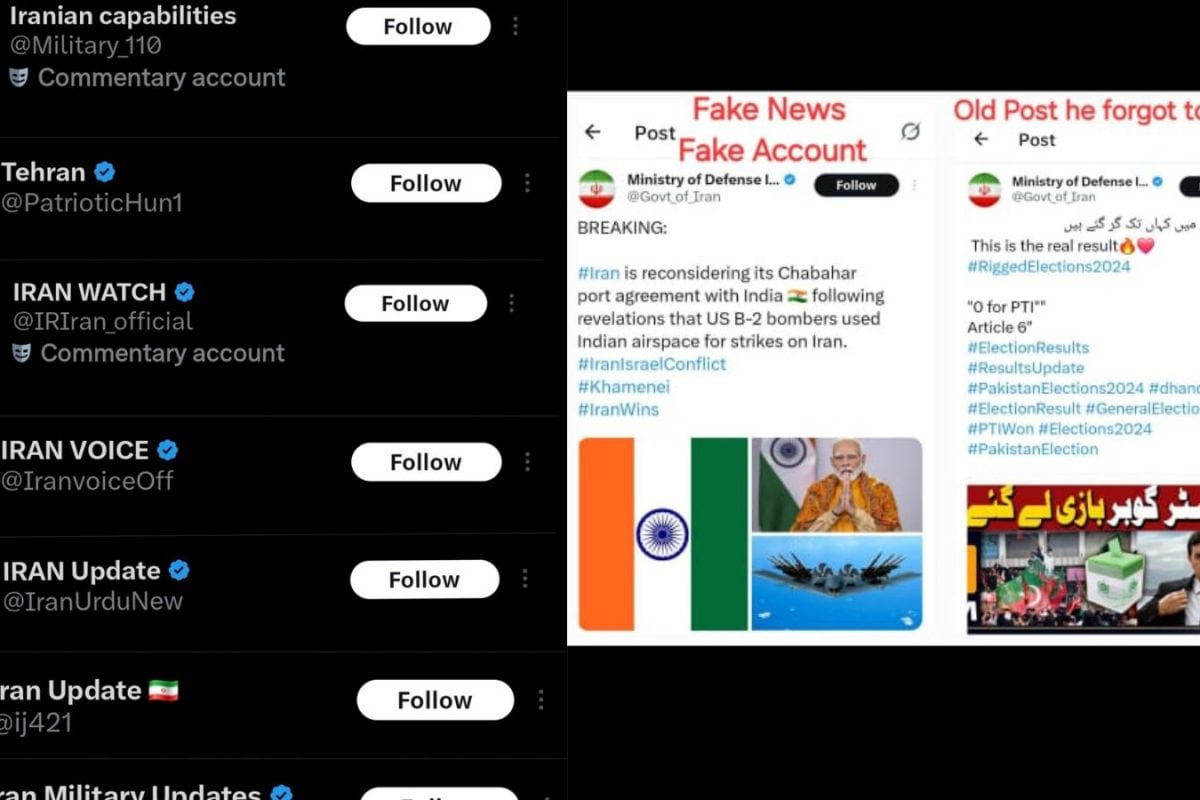Follow Ministry of Defense account in post
Image resolution: width=1200 pixels, height=800 pixels.
point(856,185)
